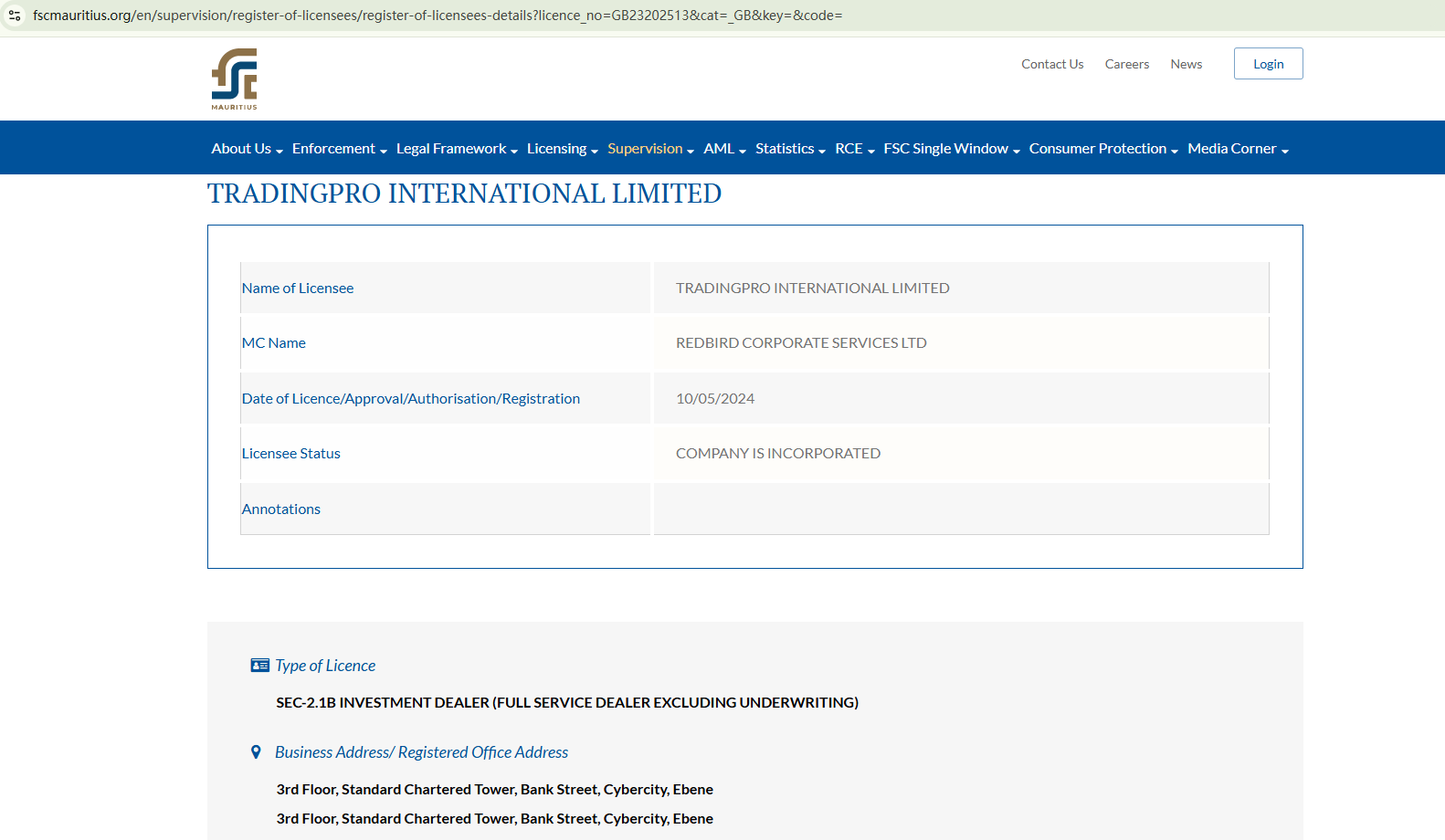The height and width of the screenshot is (840, 1445).
Task: Open the Licensing menu
Action: pos(562,149)
